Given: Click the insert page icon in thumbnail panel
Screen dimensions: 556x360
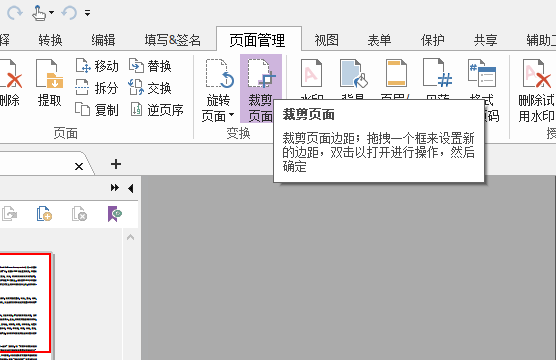Looking at the screenshot, I should click(44, 214).
